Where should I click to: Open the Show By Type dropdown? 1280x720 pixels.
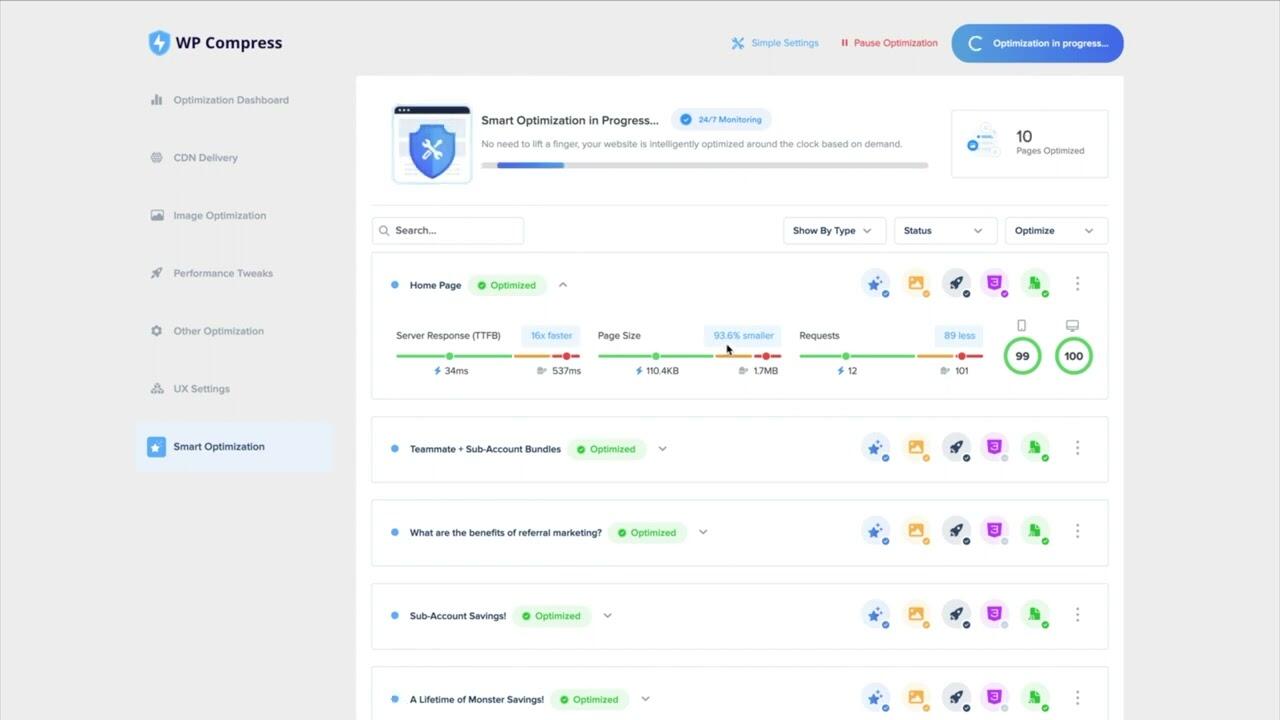click(833, 230)
